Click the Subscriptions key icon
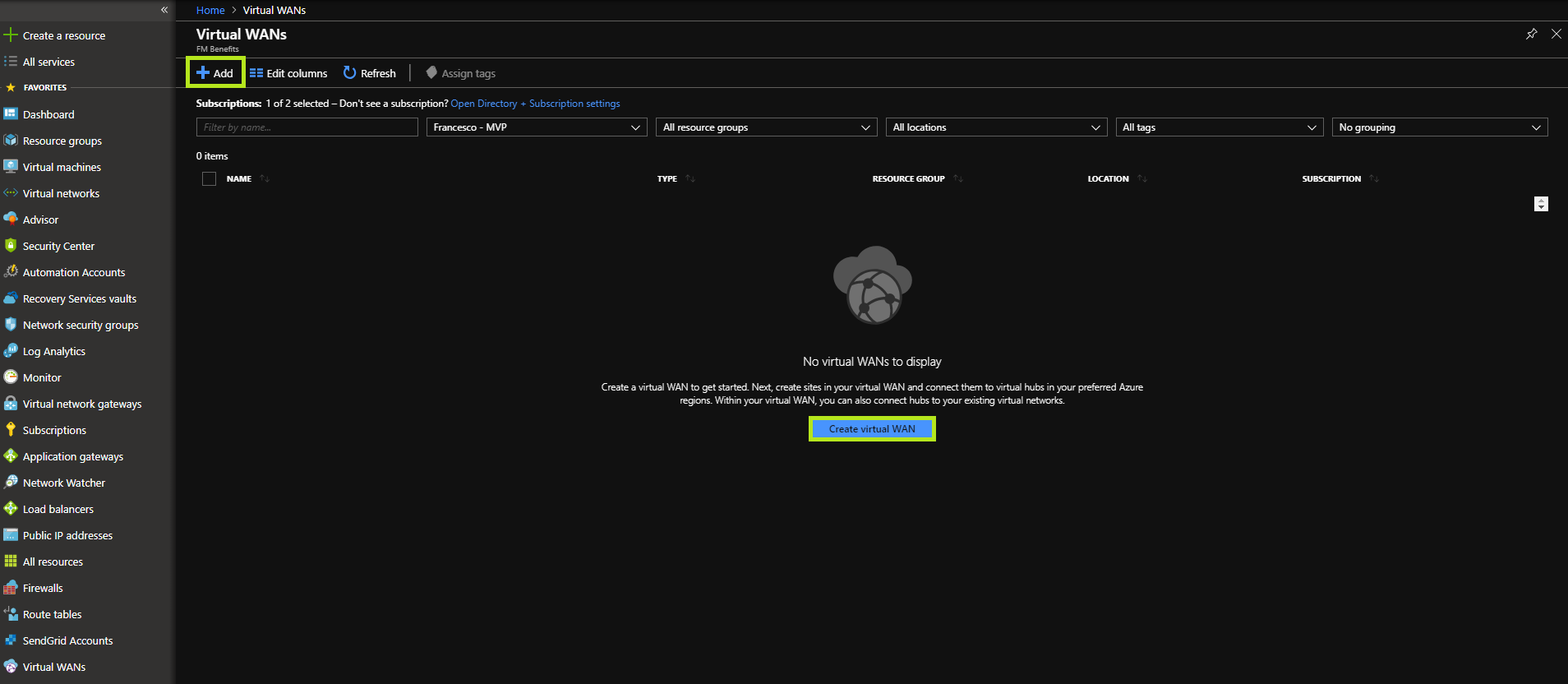This screenshot has width=1568, height=684. coord(11,430)
